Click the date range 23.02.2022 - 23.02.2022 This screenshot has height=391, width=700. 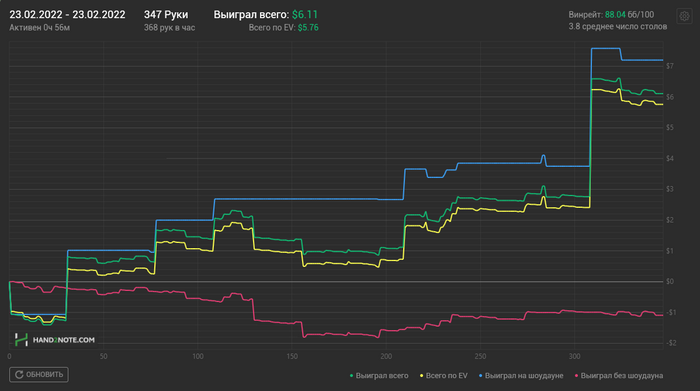pos(67,15)
